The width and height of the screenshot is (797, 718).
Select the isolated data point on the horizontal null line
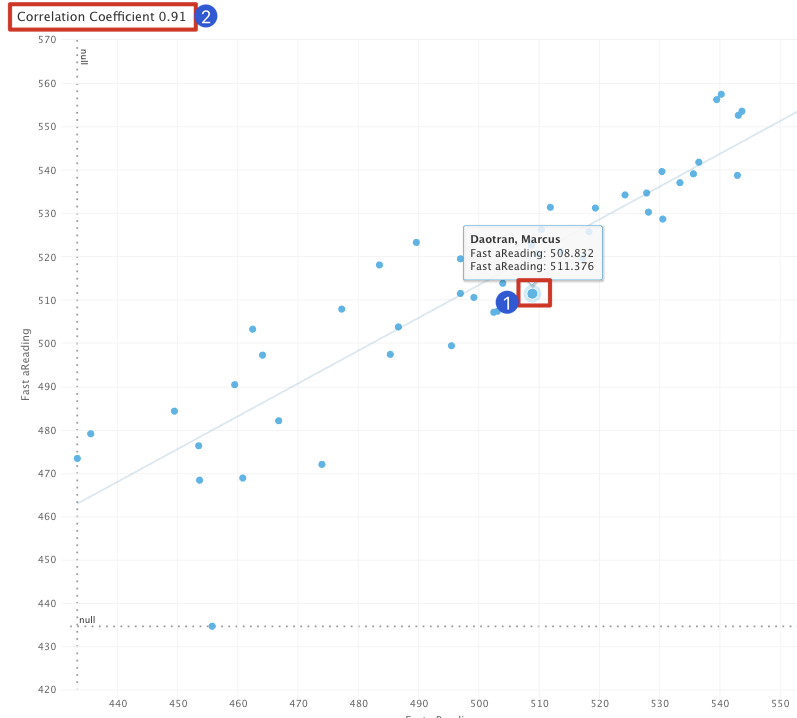(212, 626)
